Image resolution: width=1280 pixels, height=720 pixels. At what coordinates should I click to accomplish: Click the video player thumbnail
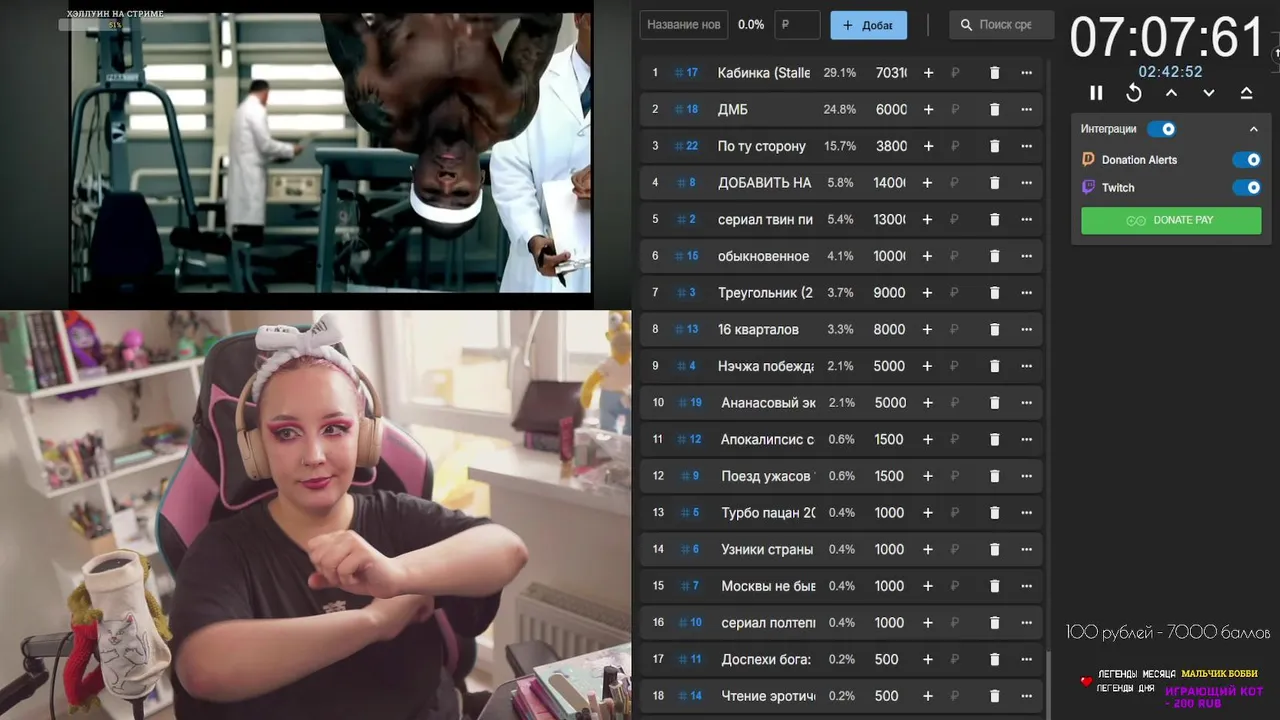pos(330,152)
